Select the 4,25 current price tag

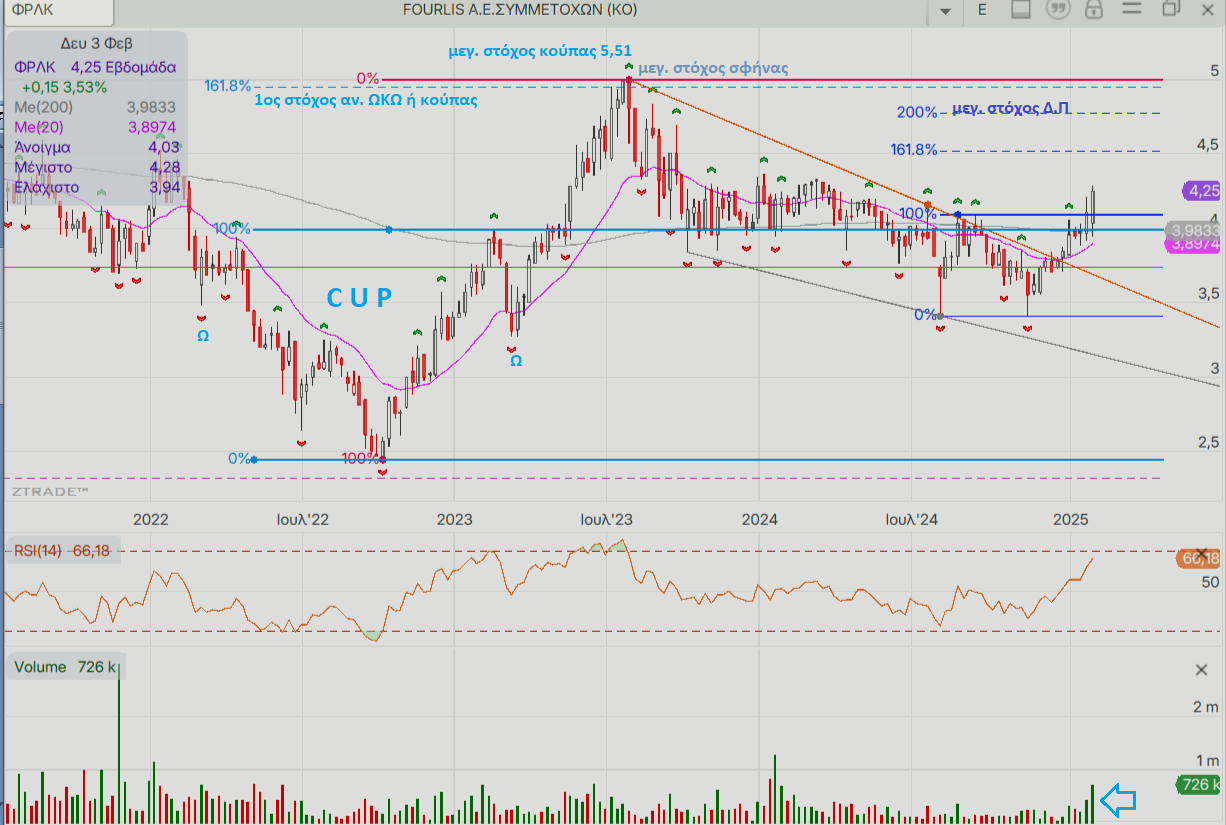click(1202, 190)
